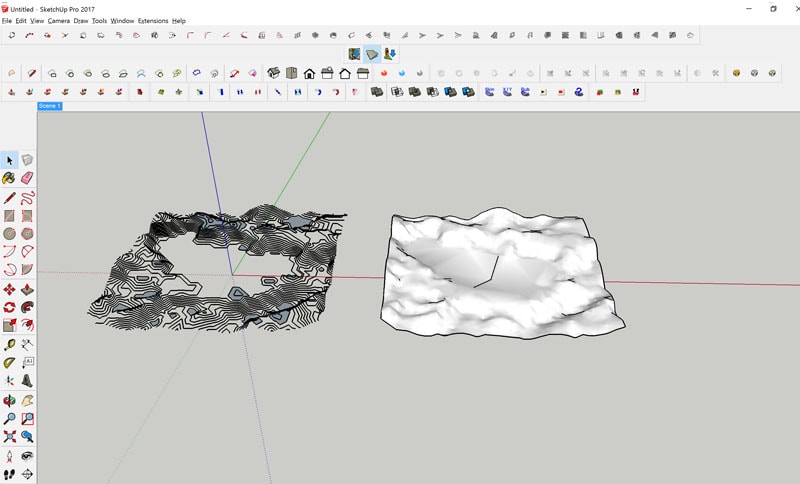Choose the Tape Measure tool

[9, 345]
